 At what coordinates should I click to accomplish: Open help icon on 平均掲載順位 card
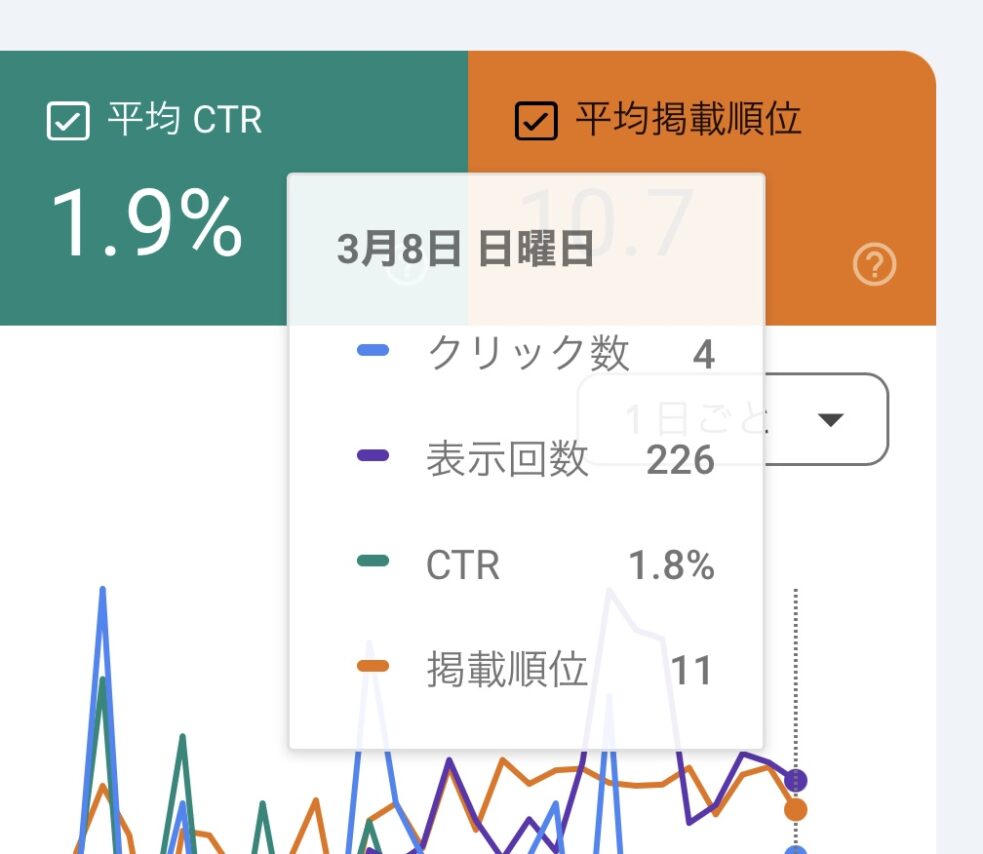click(x=874, y=265)
